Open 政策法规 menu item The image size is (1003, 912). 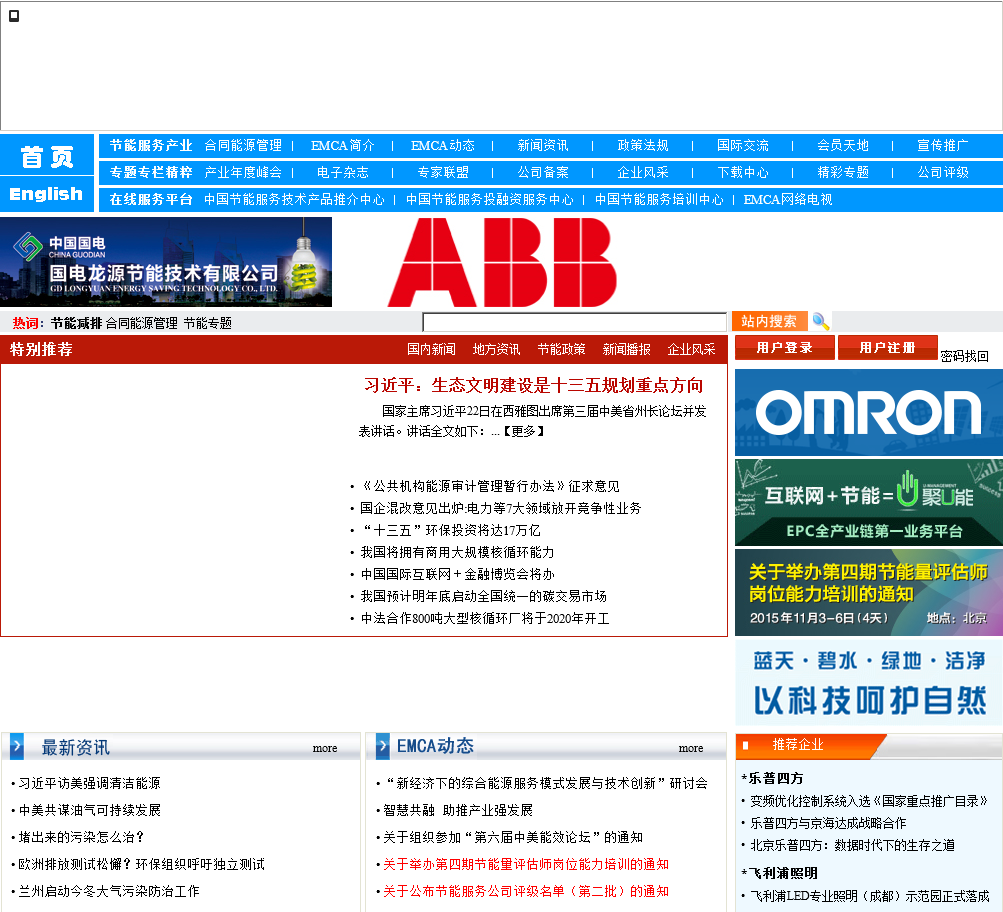[643, 146]
